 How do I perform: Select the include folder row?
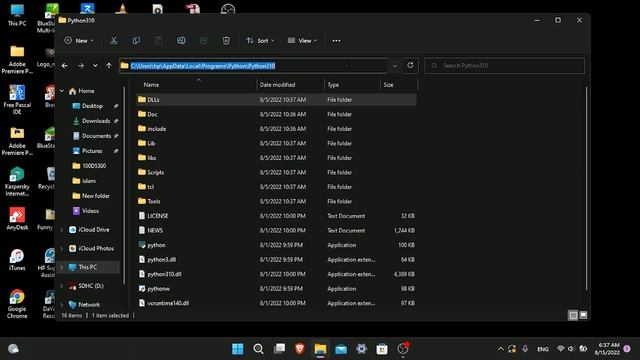(276, 129)
